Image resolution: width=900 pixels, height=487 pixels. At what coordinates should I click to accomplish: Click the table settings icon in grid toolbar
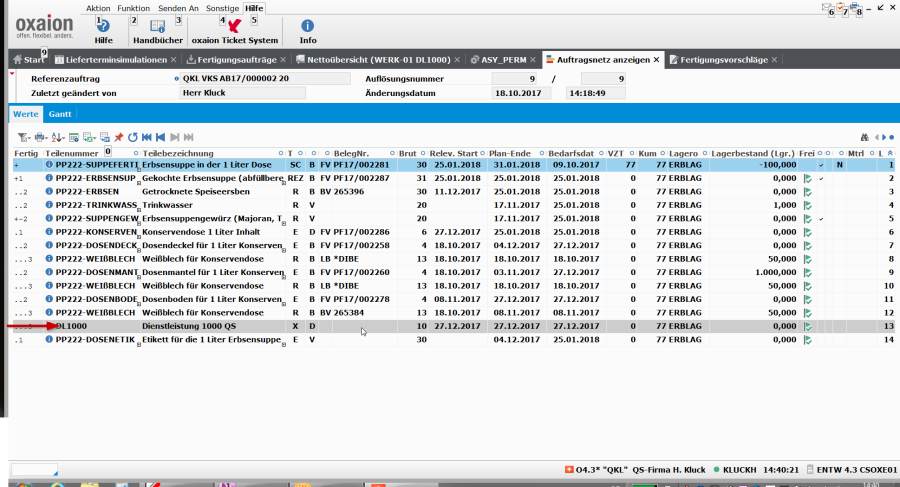(x=73, y=137)
